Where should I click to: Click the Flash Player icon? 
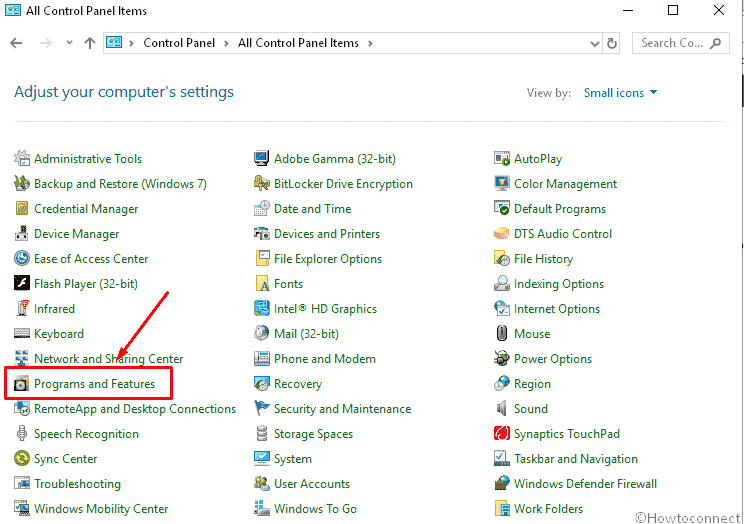22,283
